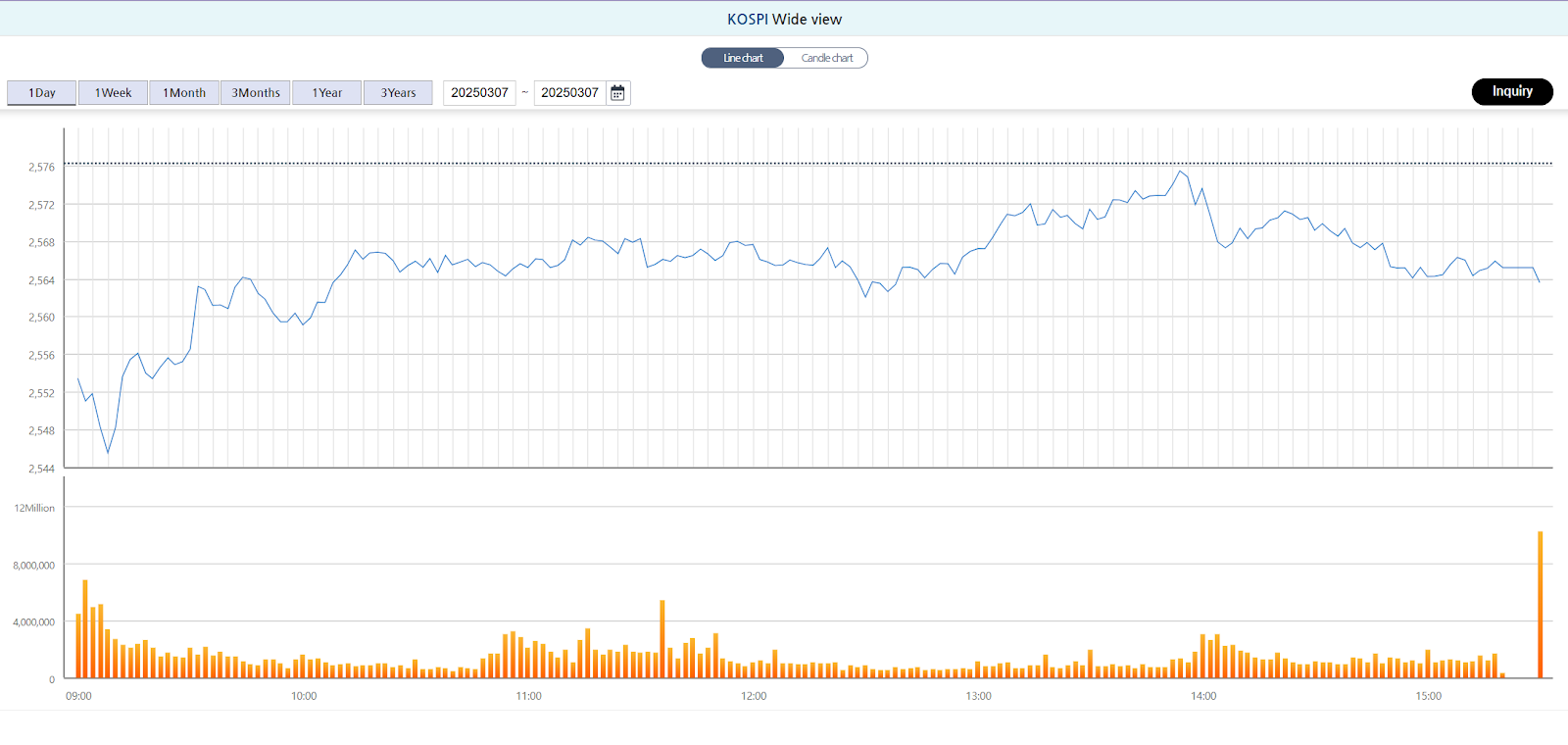Click the 2,556 price axis label

(41, 356)
